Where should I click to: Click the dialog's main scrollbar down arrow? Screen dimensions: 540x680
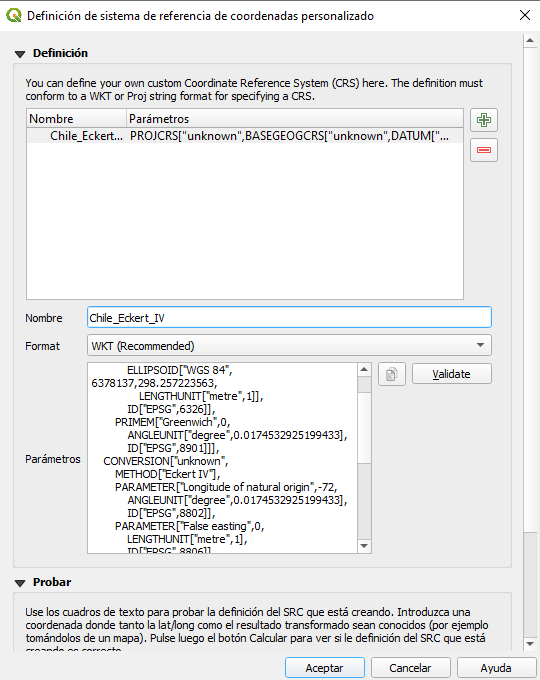click(530, 644)
